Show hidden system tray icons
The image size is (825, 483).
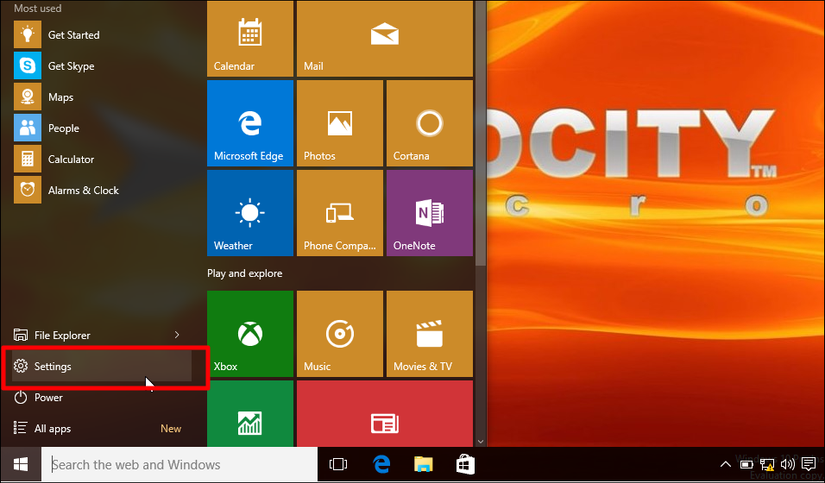point(726,464)
